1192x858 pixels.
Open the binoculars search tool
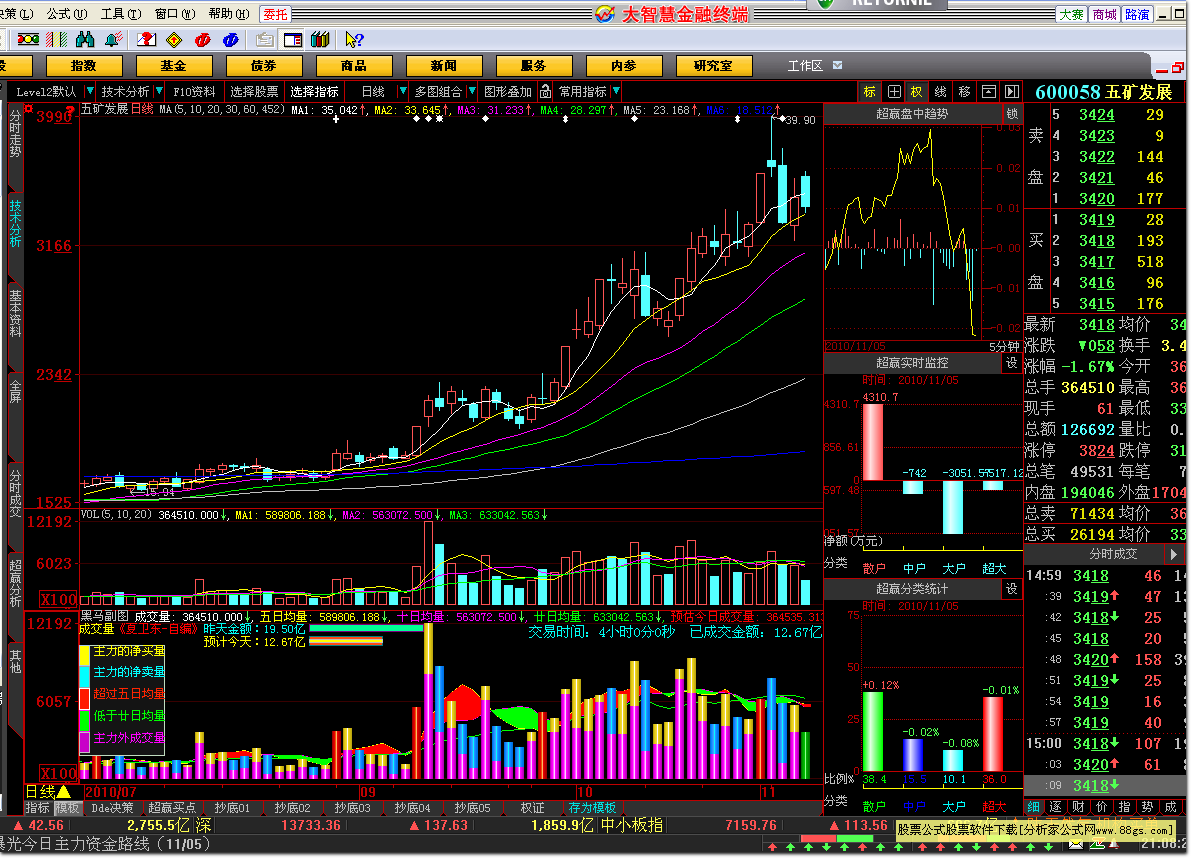pyautogui.click(x=85, y=40)
